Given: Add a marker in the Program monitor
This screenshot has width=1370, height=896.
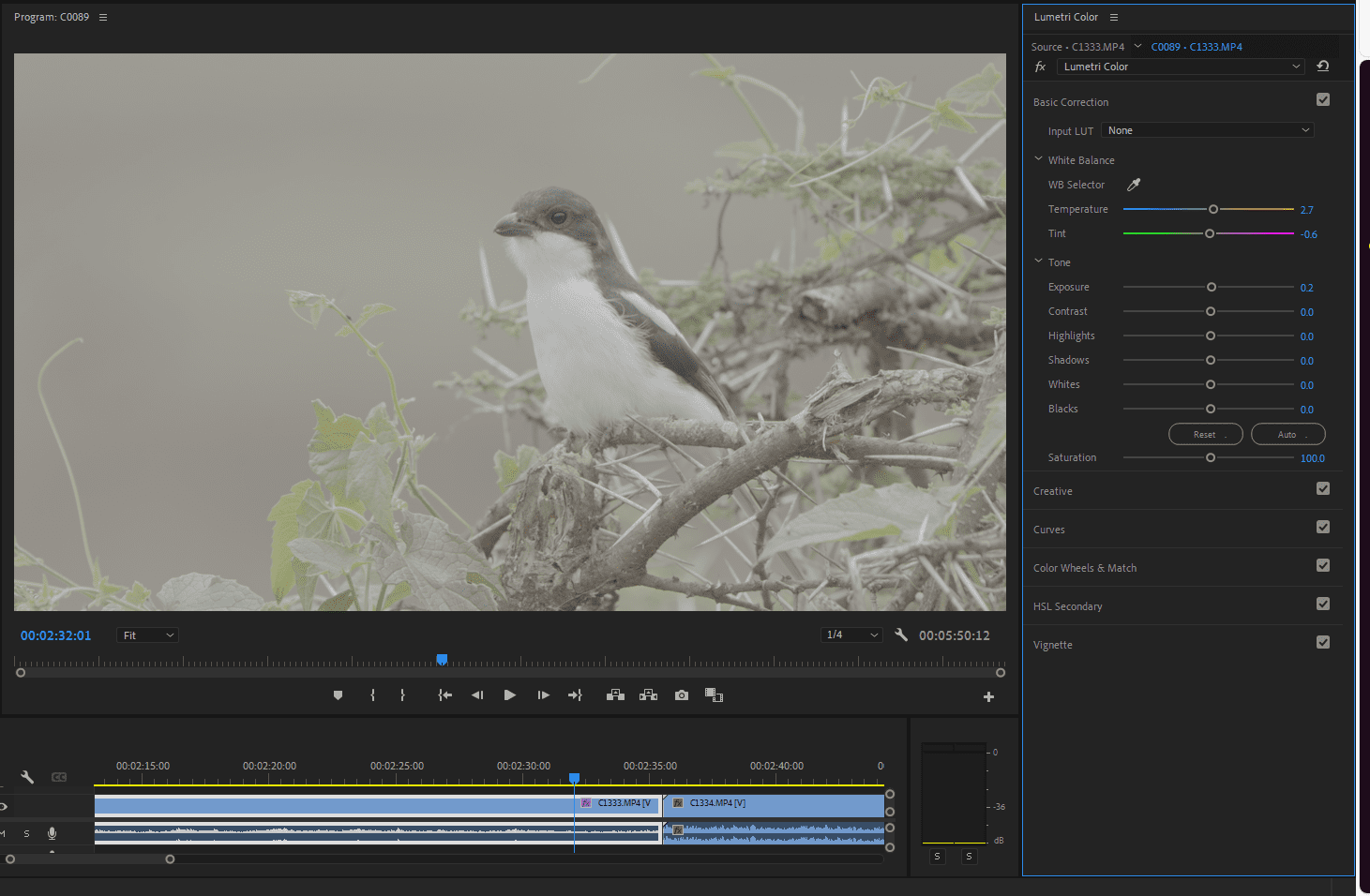Looking at the screenshot, I should (x=338, y=695).
